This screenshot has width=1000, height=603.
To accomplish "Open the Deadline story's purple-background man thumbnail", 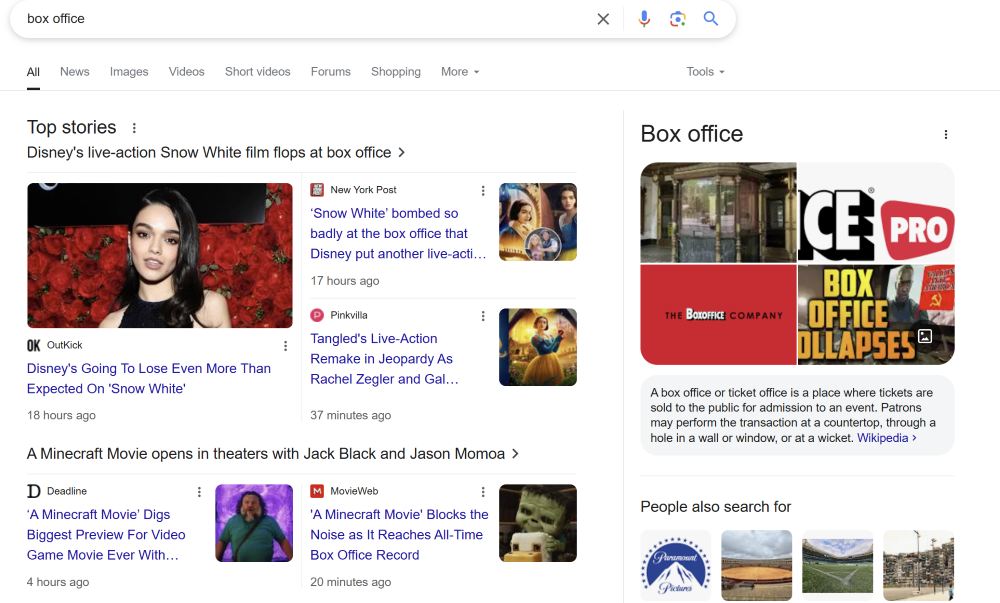I will pos(254,523).
